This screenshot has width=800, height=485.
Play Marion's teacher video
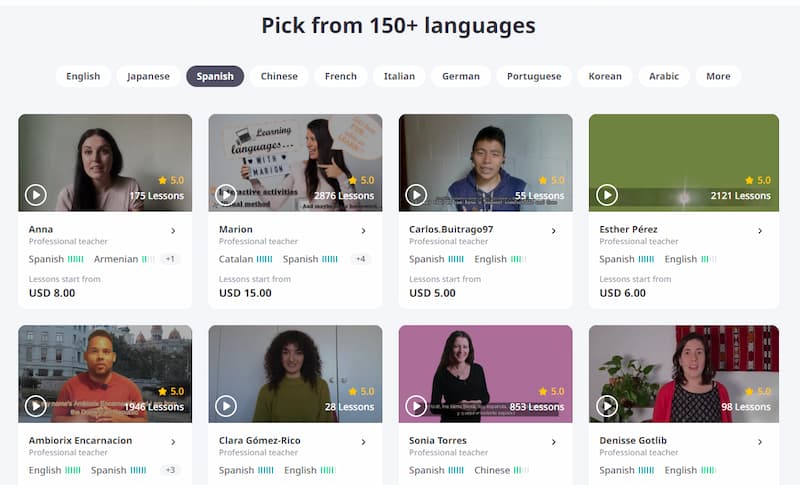(x=226, y=195)
